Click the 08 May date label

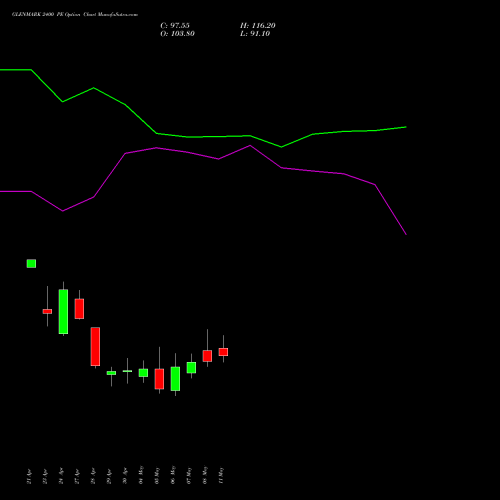point(205,475)
